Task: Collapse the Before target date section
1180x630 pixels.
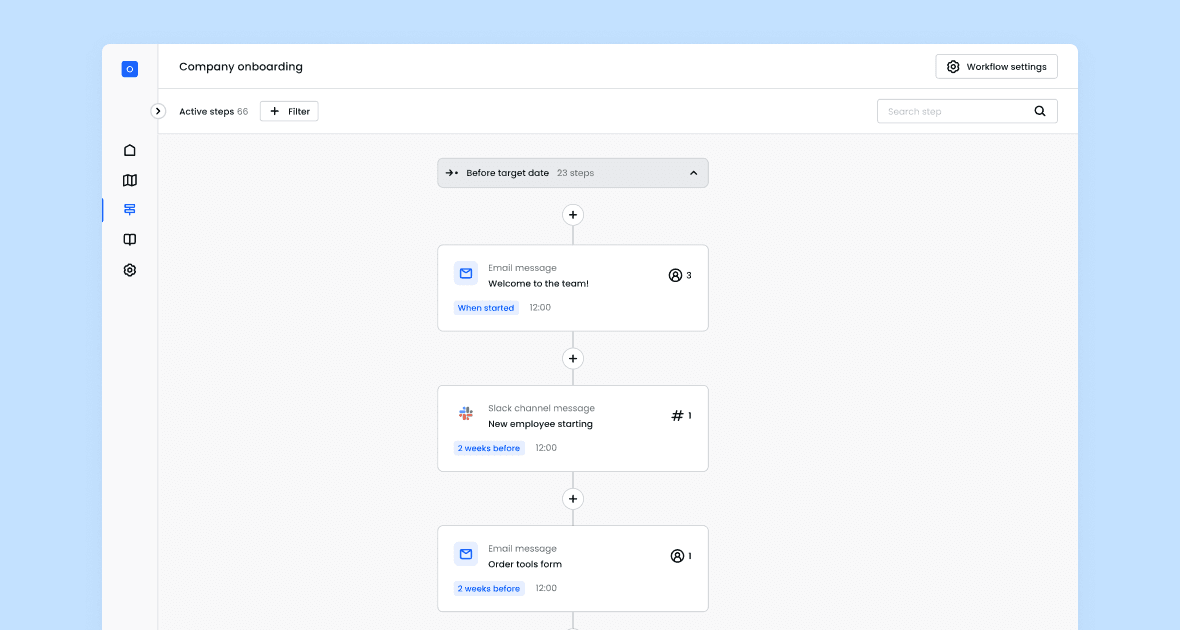Action: click(693, 172)
